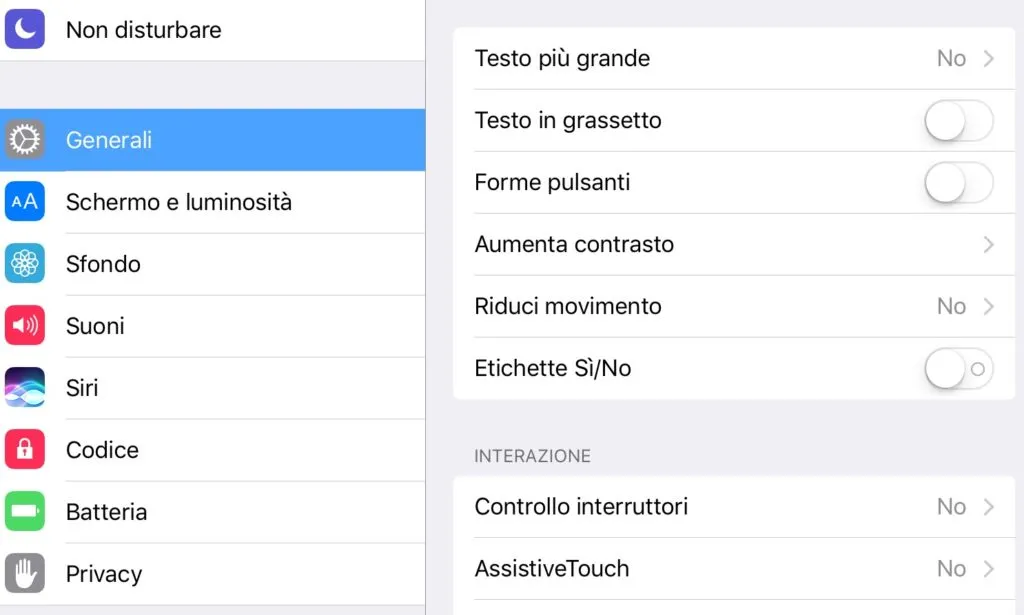Click the Generali gear icon

click(25, 139)
